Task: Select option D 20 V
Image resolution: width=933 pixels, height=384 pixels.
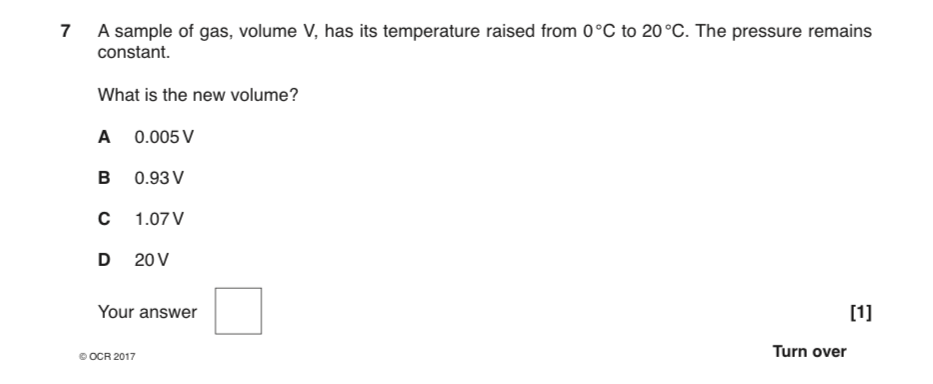Action: [x=133, y=260]
